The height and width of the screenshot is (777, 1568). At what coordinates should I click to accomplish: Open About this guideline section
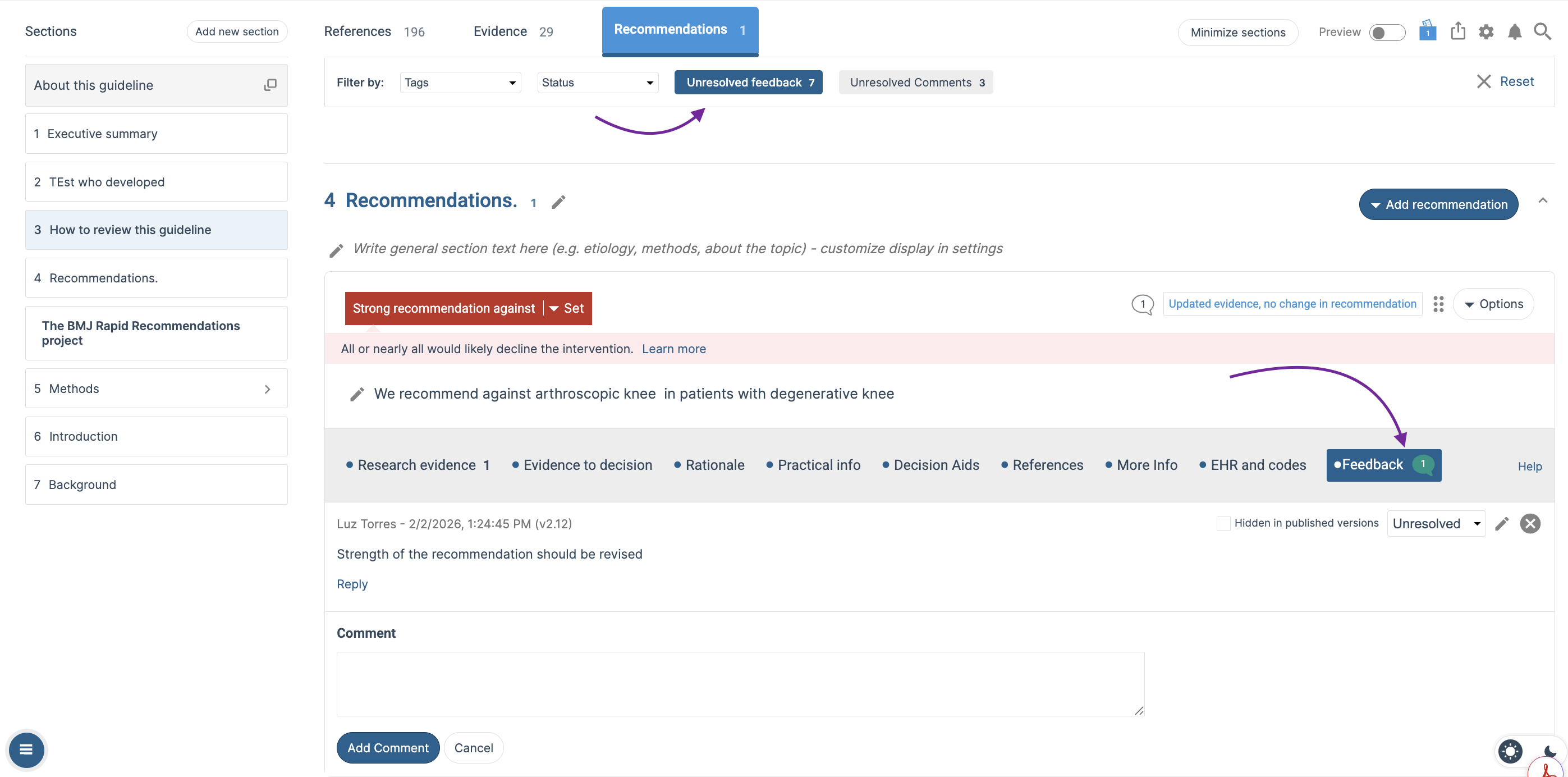pyautogui.click(x=157, y=85)
